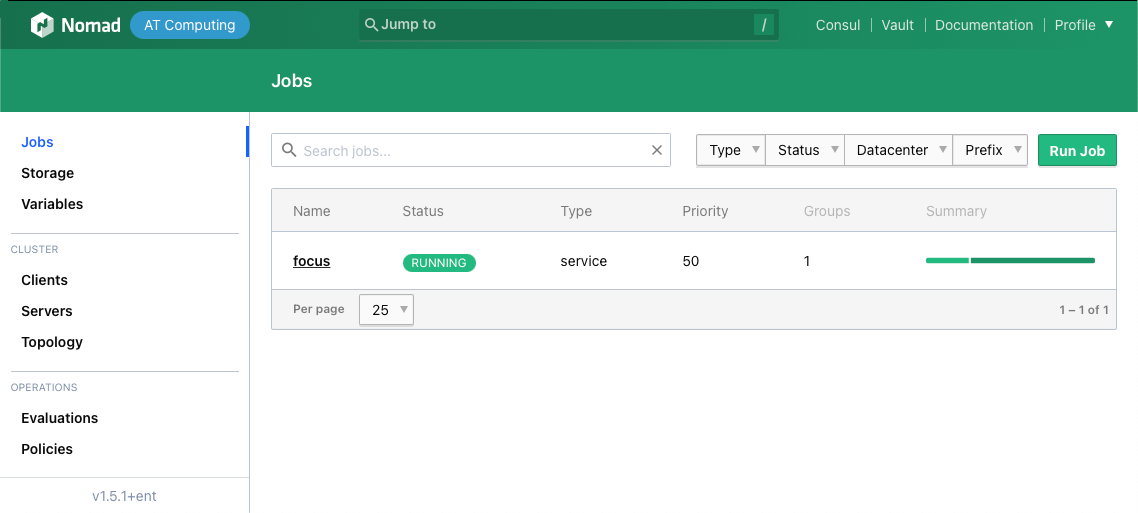
Task: Open Variables in the sidebar
Action: (52, 204)
